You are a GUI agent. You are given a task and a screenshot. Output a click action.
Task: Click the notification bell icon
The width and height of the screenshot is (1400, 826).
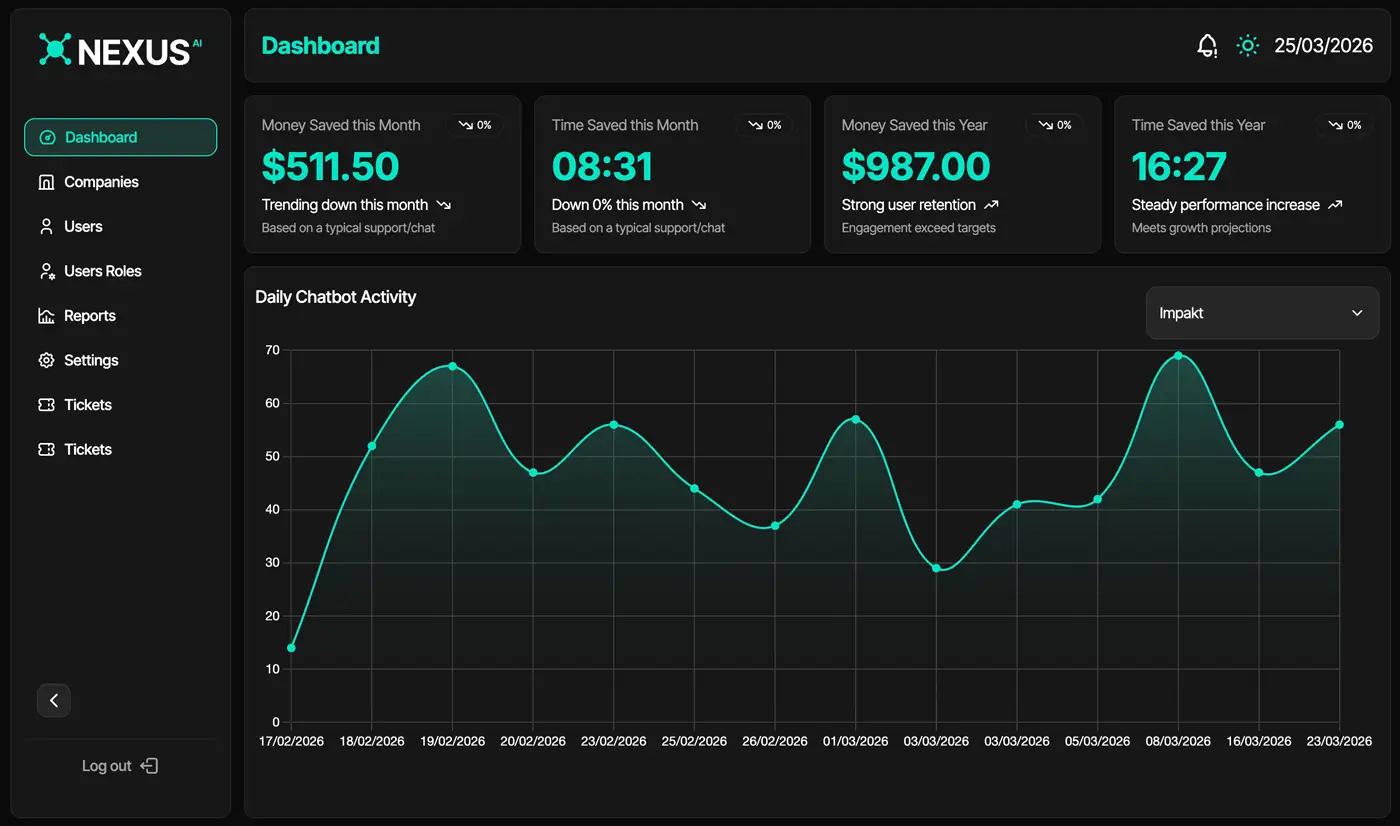pos(1208,46)
